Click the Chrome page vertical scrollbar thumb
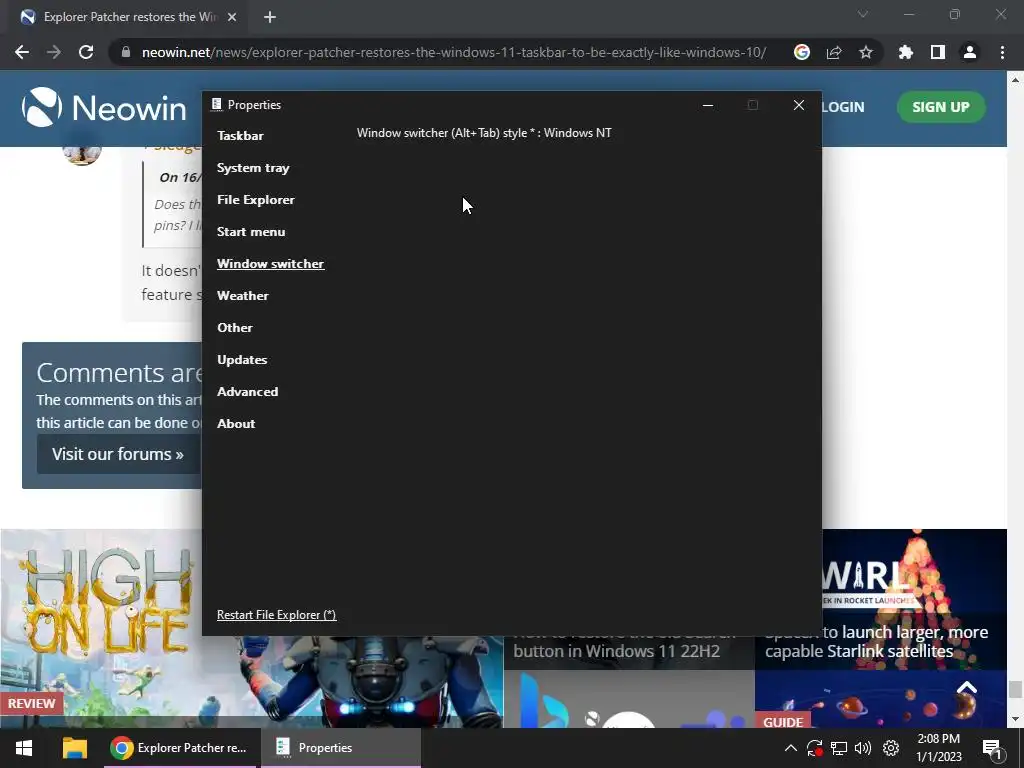 pos(1014,690)
